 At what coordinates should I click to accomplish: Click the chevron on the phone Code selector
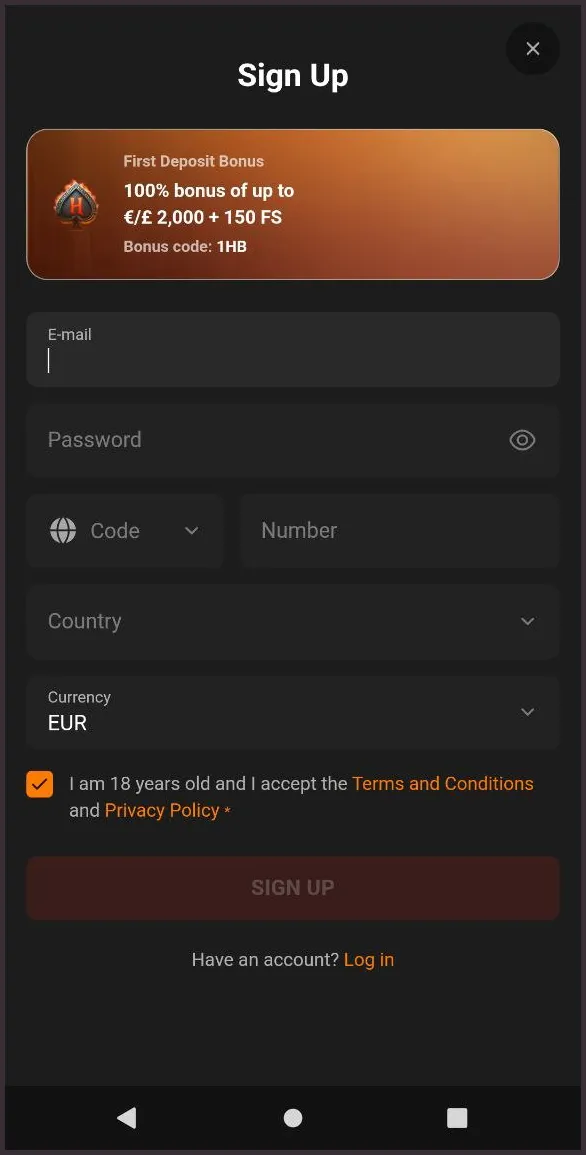point(191,531)
